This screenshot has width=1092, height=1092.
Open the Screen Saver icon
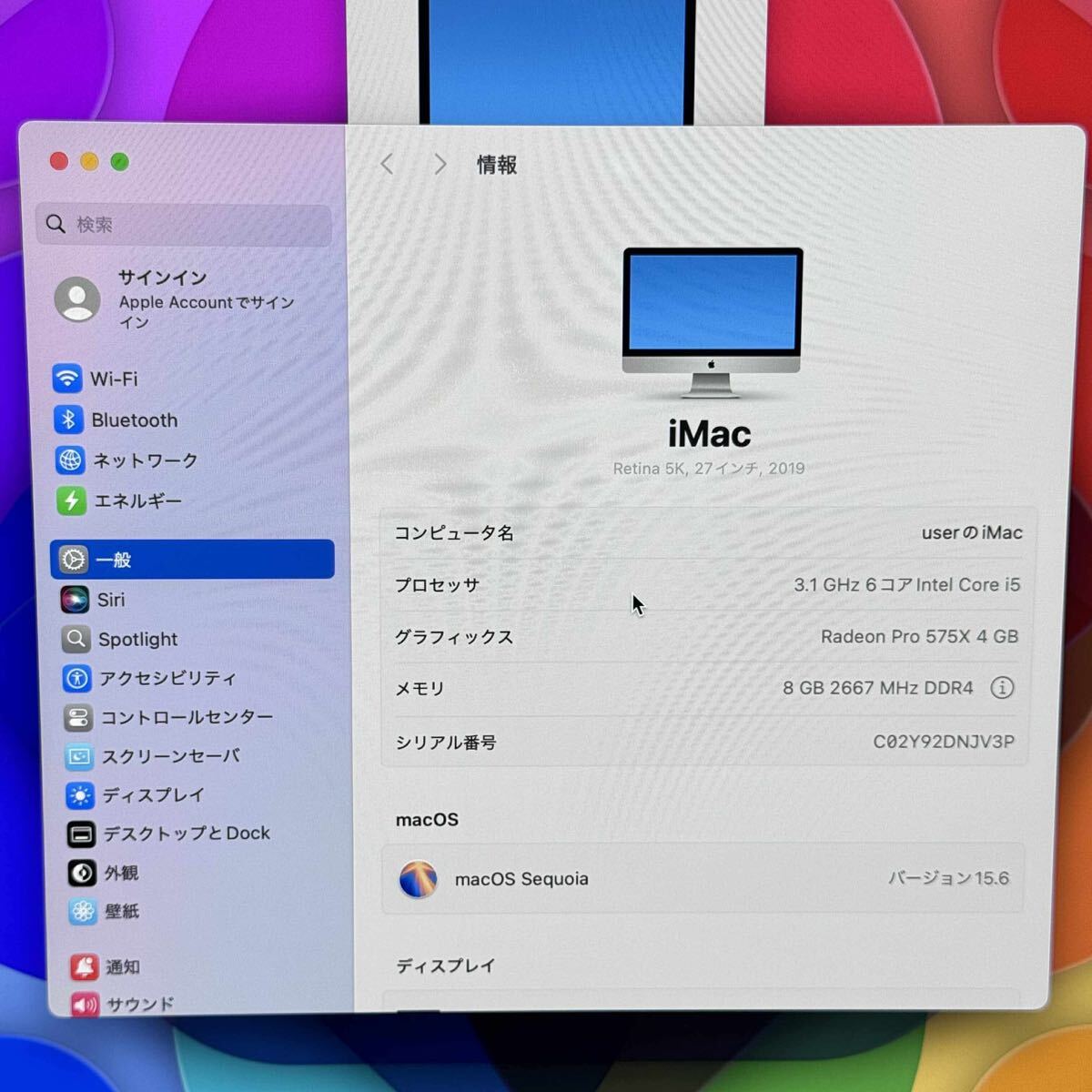pyautogui.click(x=79, y=756)
